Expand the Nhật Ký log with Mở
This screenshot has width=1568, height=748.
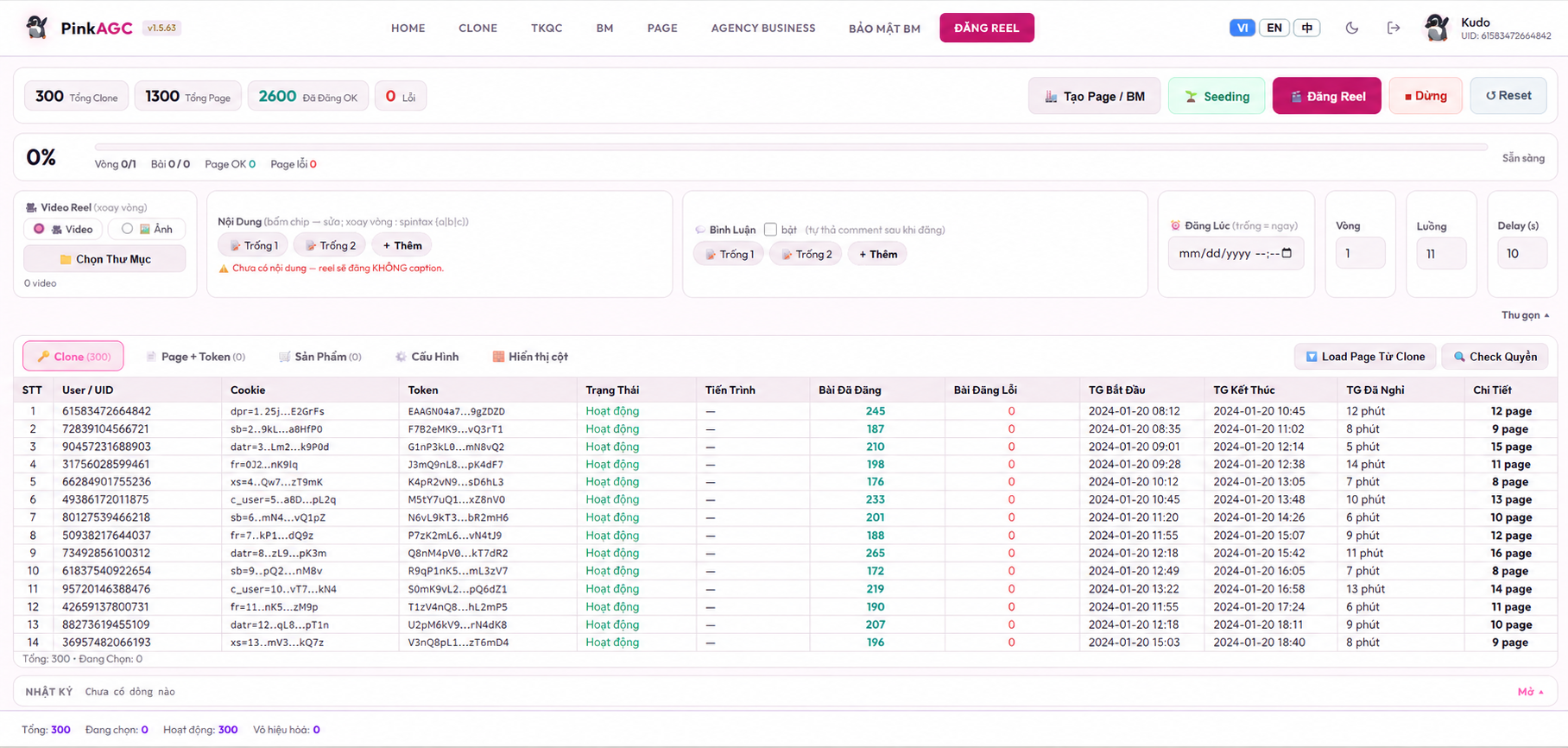click(x=1531, y=692)
